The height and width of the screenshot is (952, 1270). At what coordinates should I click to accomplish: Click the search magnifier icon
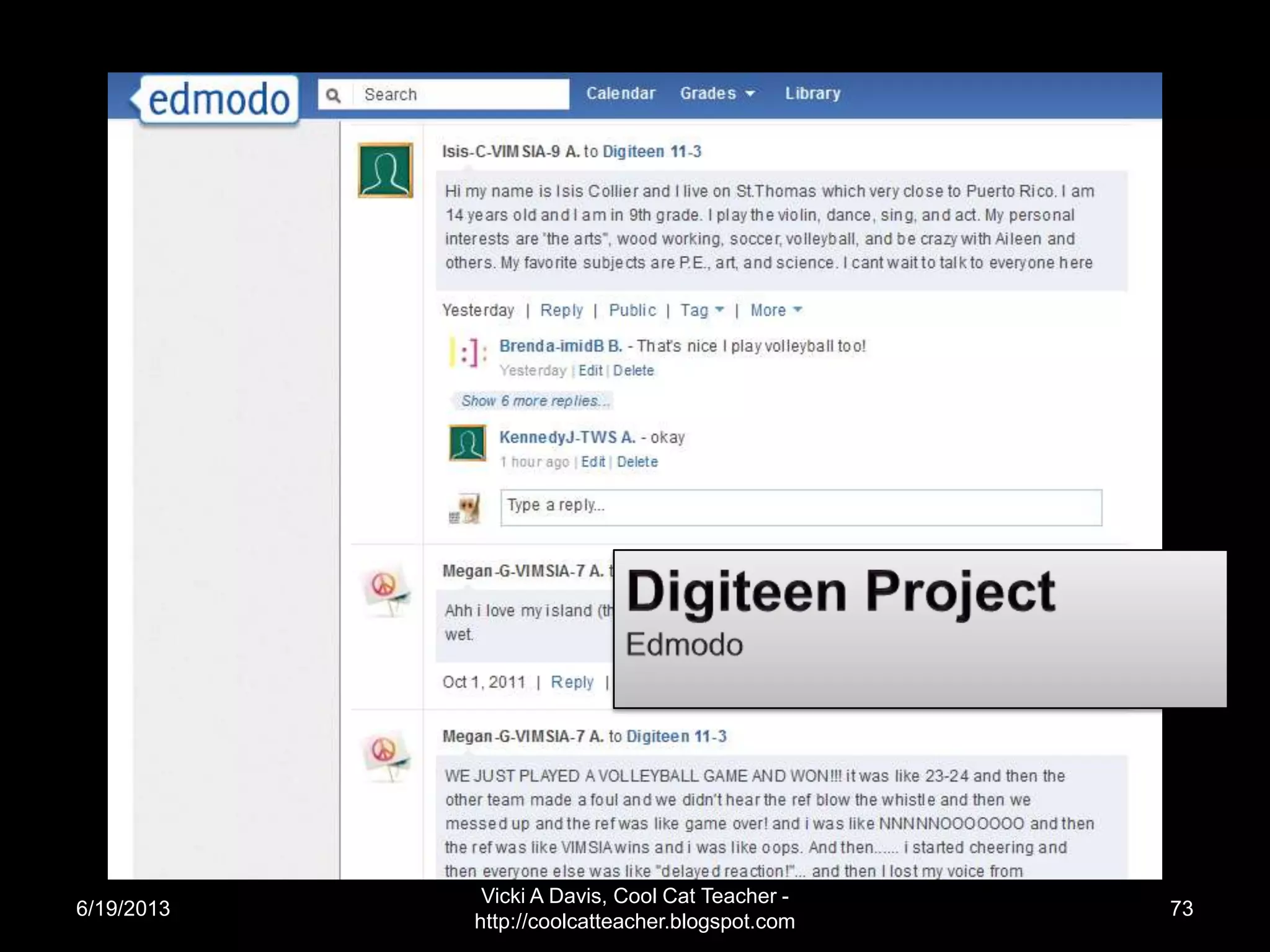click(x=334, y=95)
